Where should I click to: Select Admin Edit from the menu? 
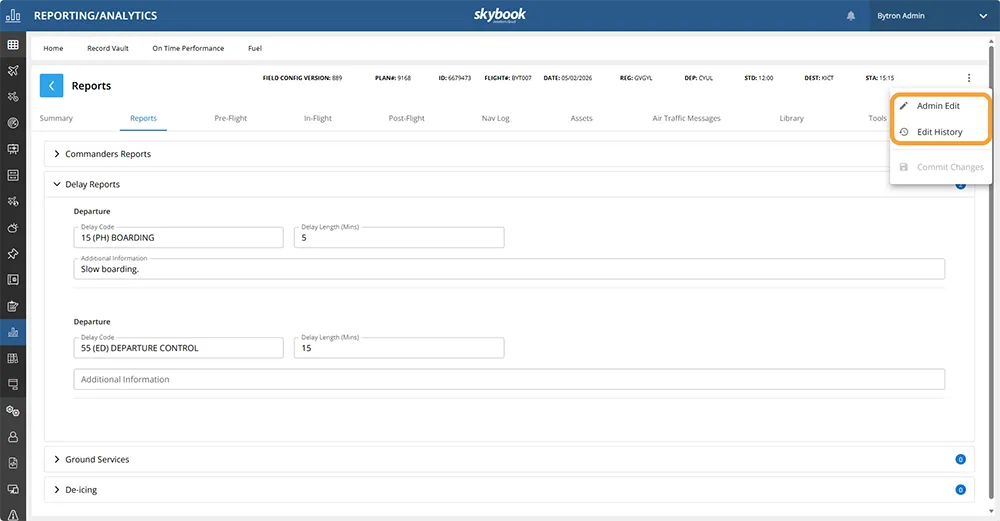pos(937,106)
